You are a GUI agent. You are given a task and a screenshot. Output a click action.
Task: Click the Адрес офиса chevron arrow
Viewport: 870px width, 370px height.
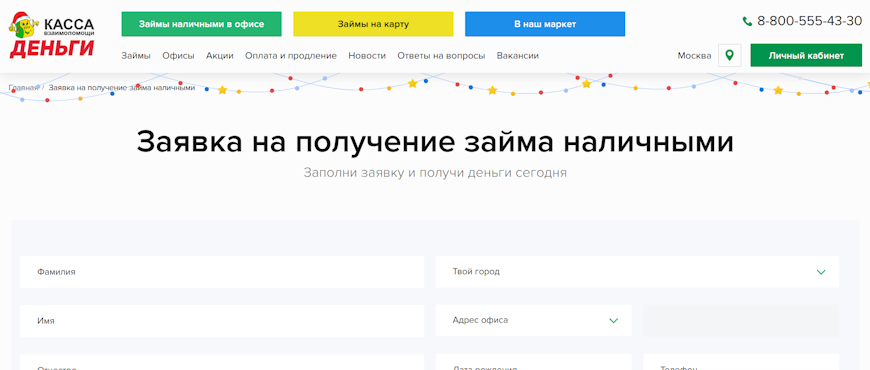pos(614,321)
